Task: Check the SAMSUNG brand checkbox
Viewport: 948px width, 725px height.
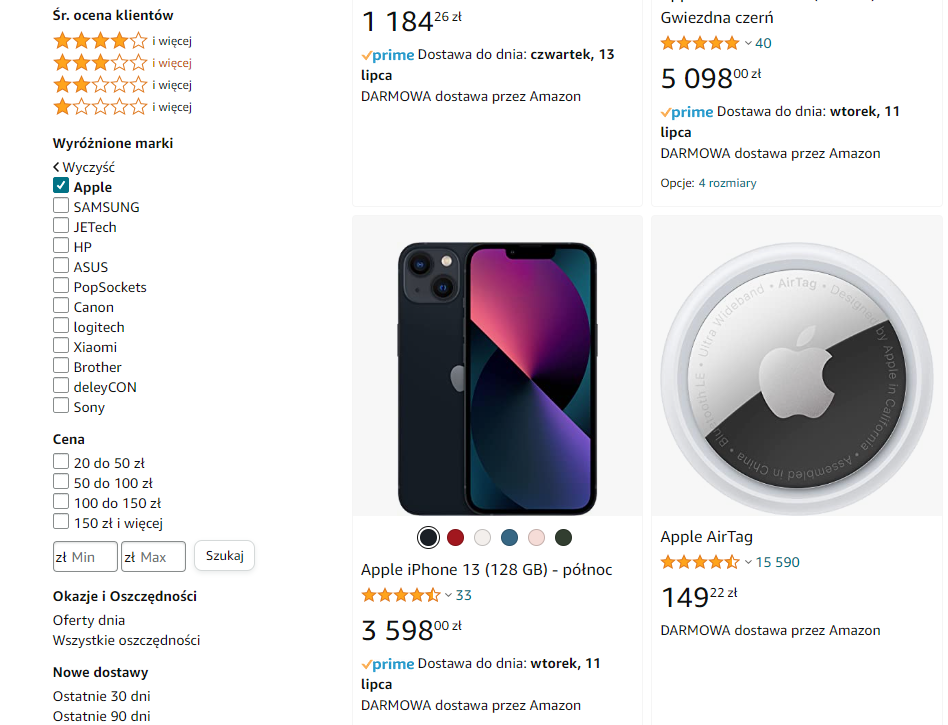Action: tap(61, 206)
